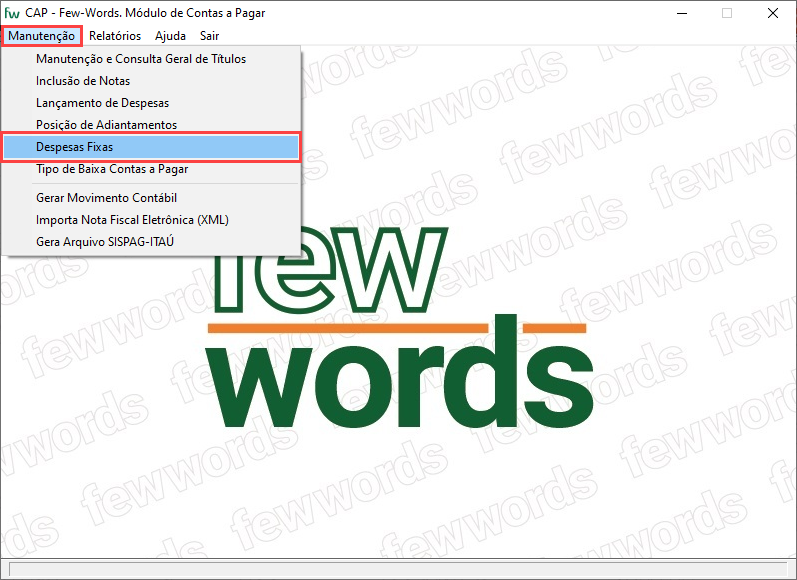Click the fw application icon in title bar

point(12,13)
